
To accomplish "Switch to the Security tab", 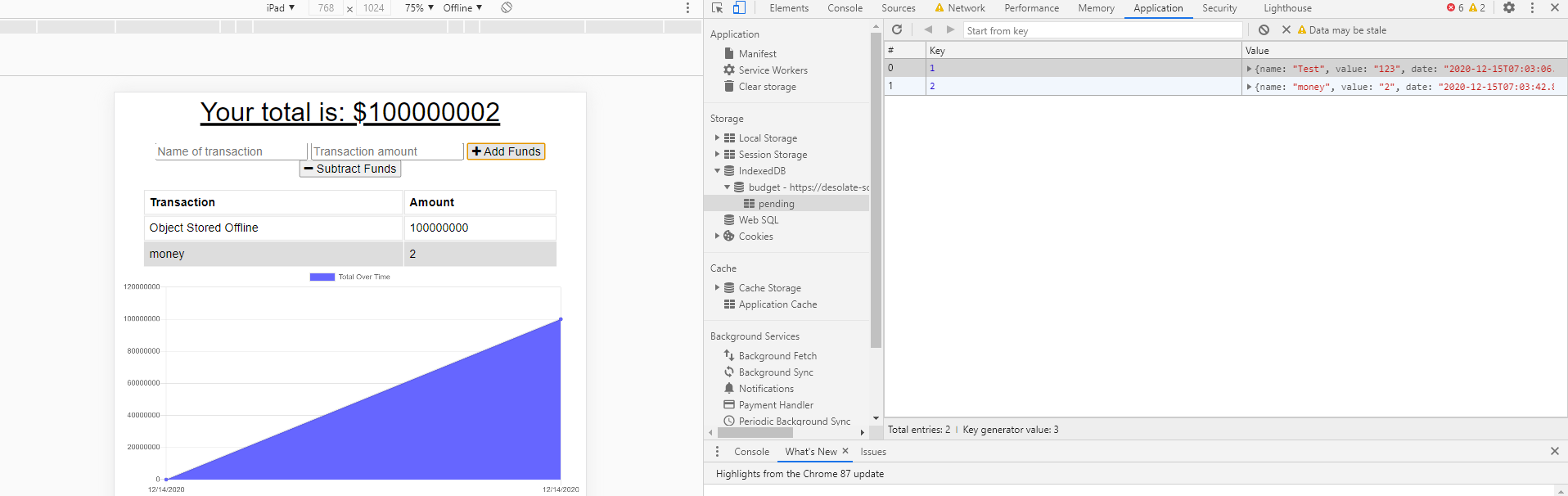I will (x=1219, y=8).
